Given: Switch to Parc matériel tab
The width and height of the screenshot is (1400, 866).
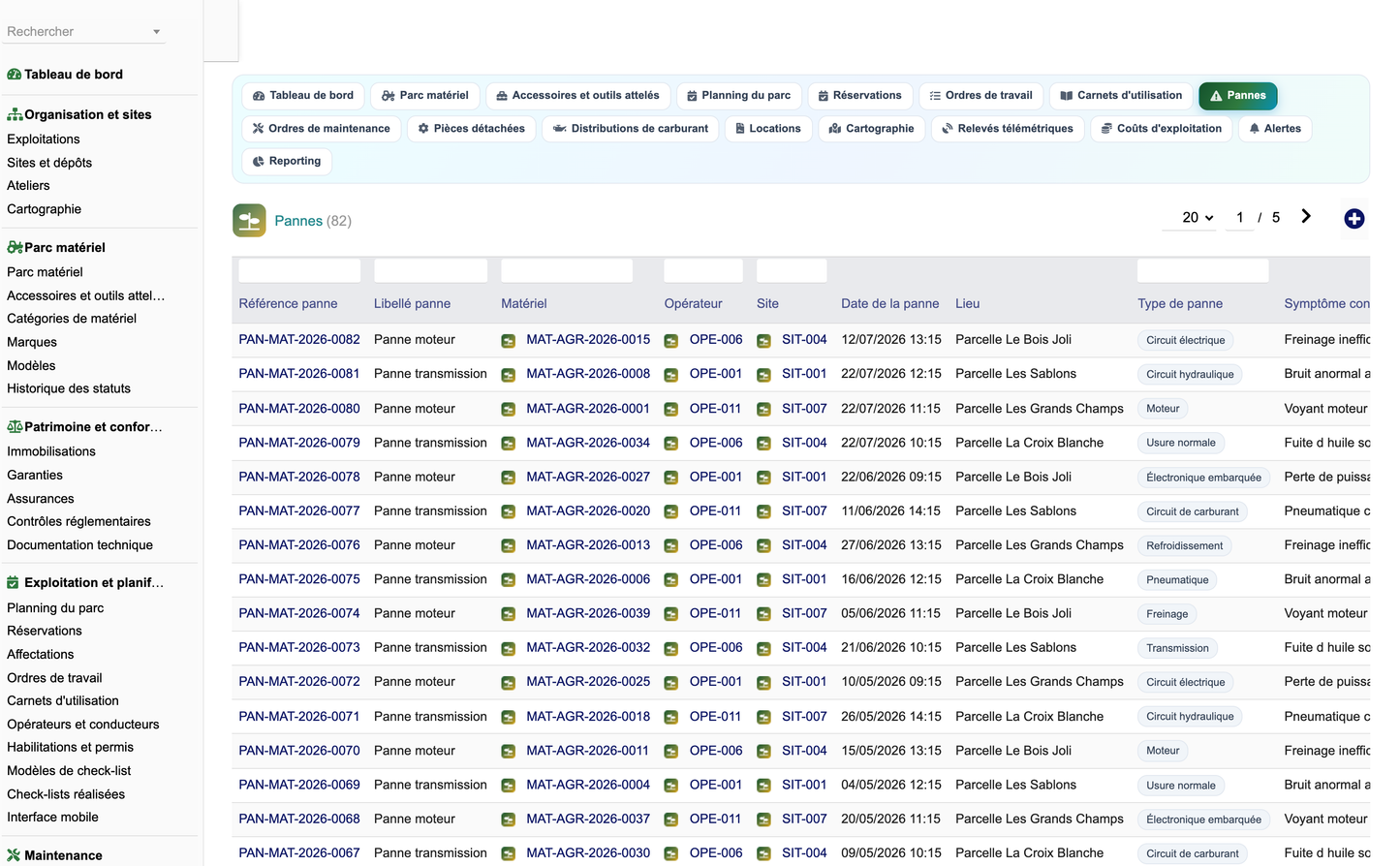Looking at the screenshot, I should [424, 96].
